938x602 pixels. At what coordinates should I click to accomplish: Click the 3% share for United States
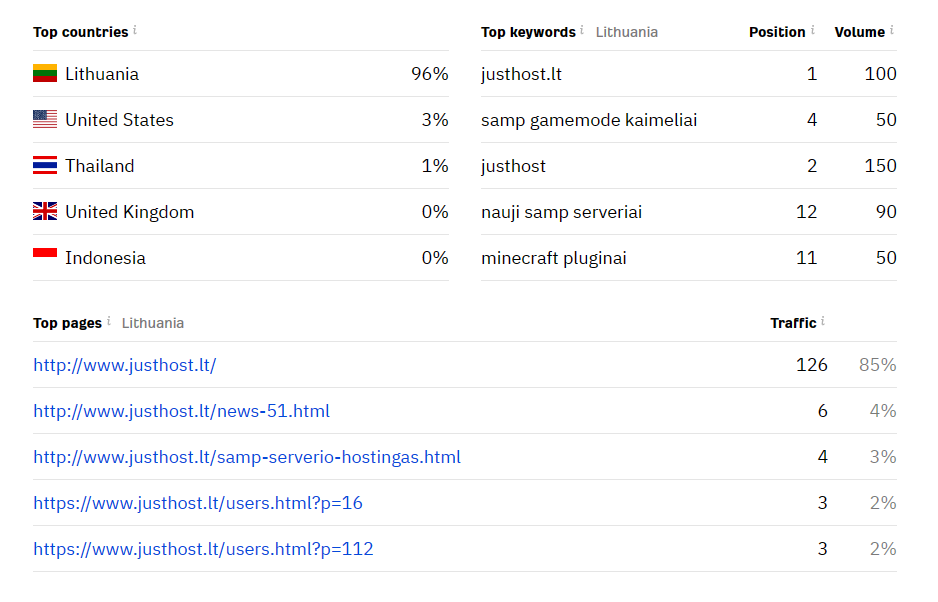(435, 120)
